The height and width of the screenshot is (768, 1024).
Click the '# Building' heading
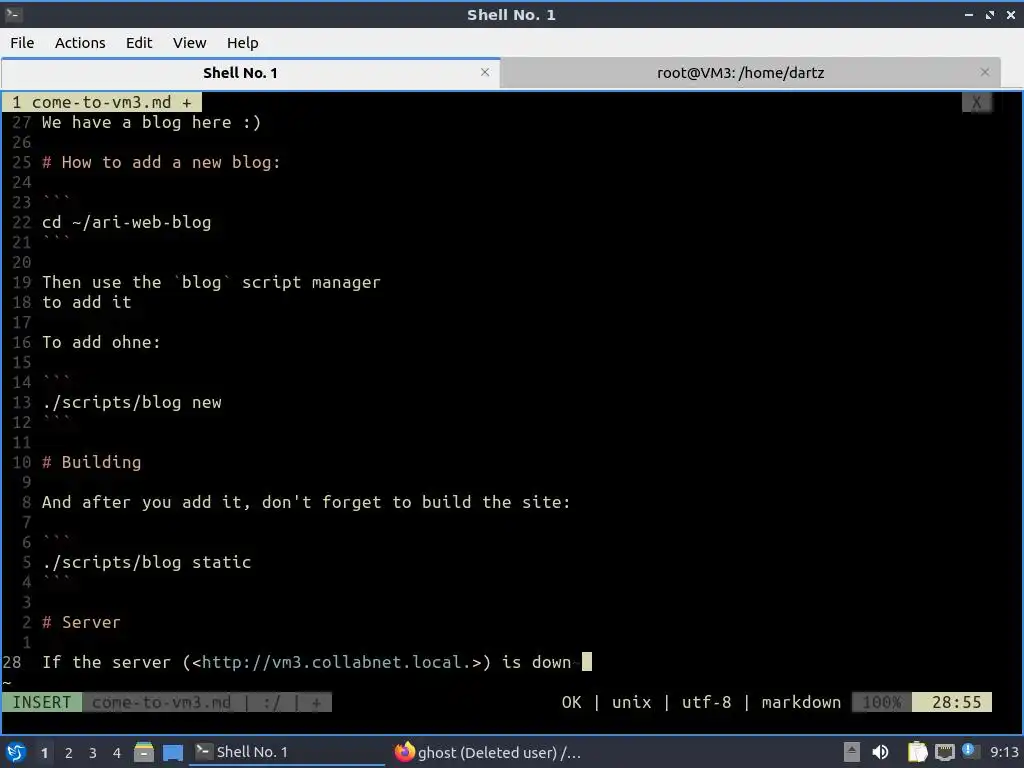click(x=91, y=462)
